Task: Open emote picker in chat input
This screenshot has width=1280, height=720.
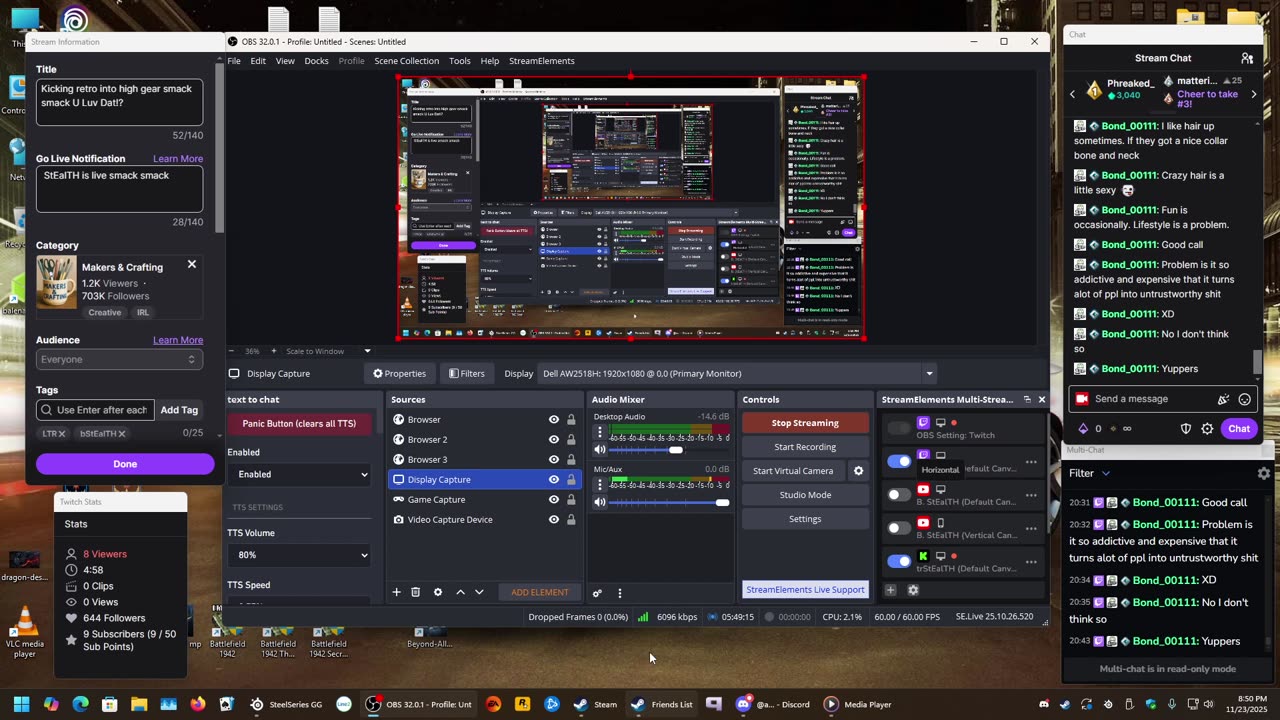Action: click(x=1245, y=399)
